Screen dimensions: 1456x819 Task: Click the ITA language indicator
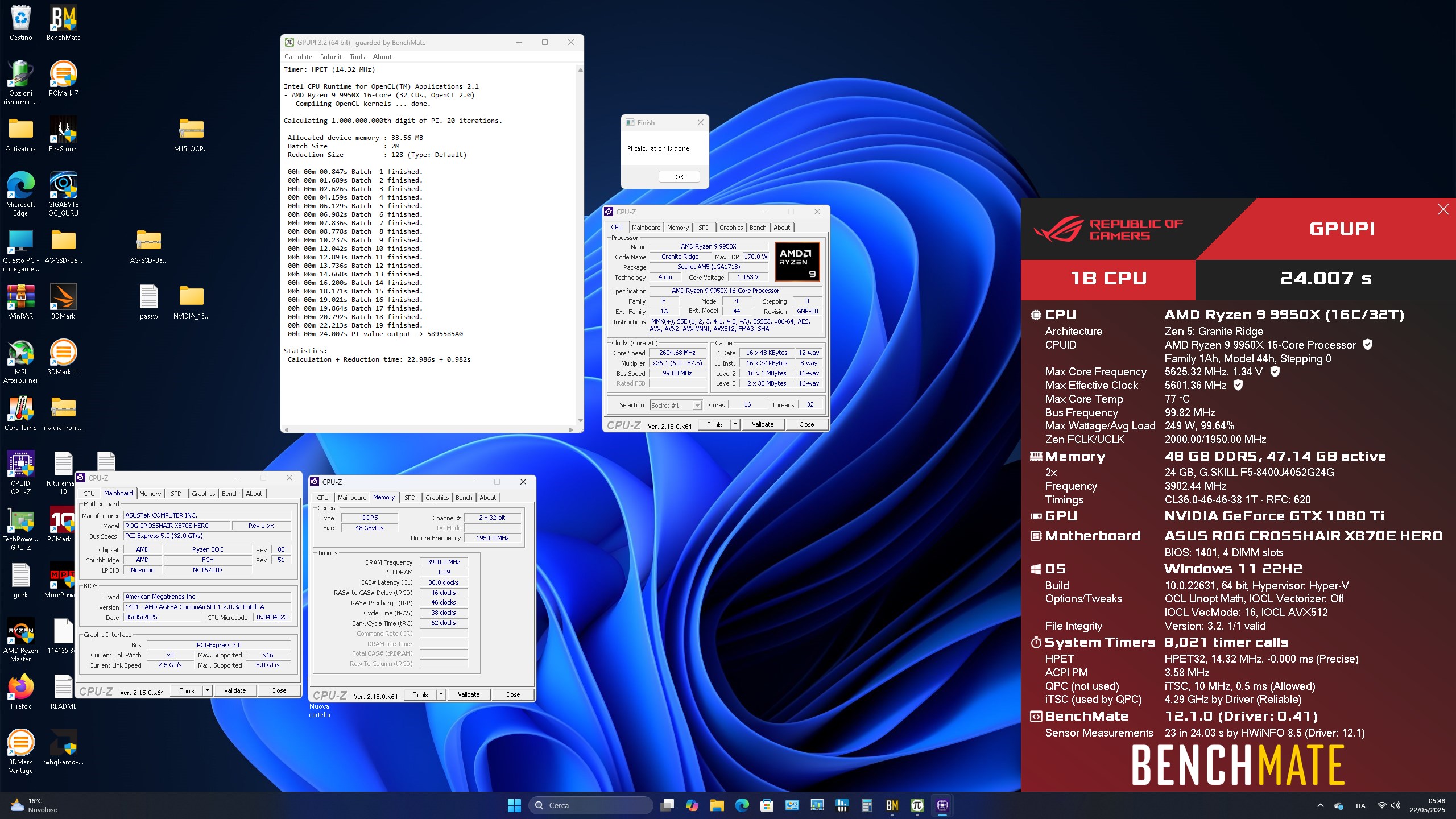click(x=1360, y=805)
